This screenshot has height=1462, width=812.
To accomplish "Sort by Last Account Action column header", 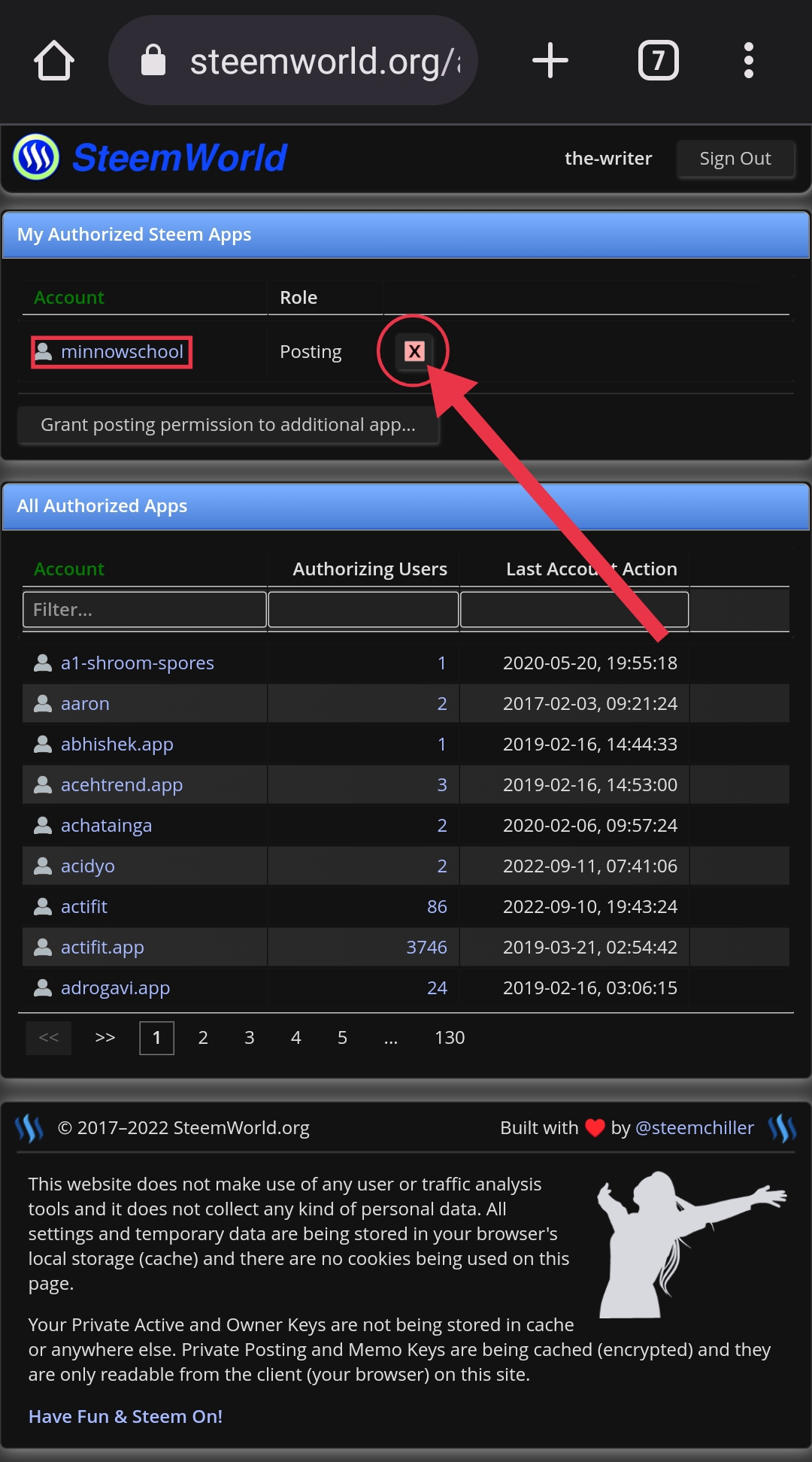I will coord(592,569).
